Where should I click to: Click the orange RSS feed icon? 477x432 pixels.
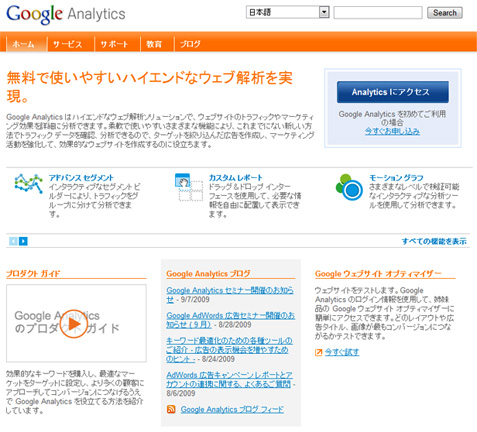click(171, 409)
